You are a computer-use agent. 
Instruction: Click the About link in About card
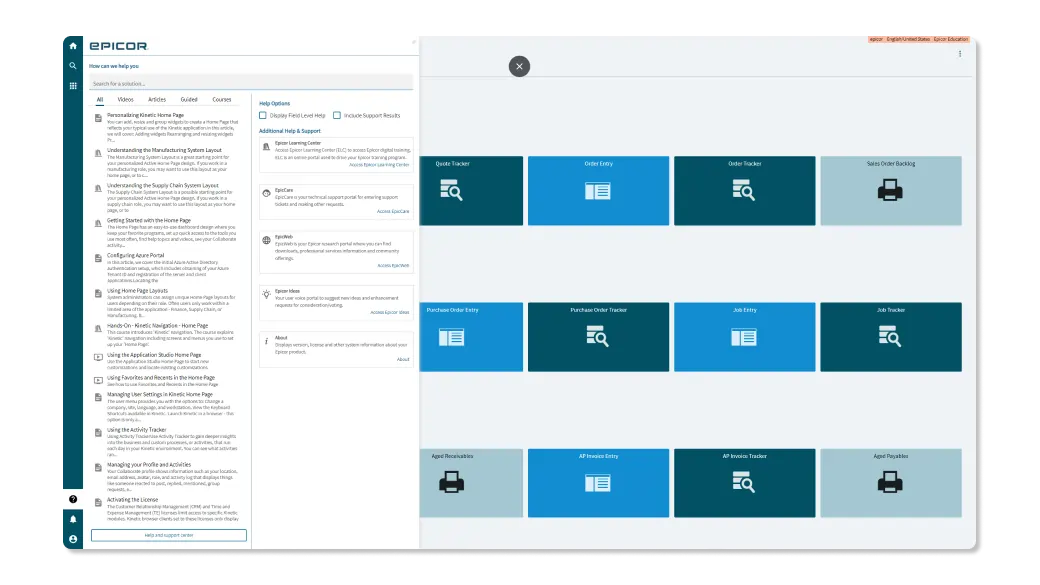[403, 359]
